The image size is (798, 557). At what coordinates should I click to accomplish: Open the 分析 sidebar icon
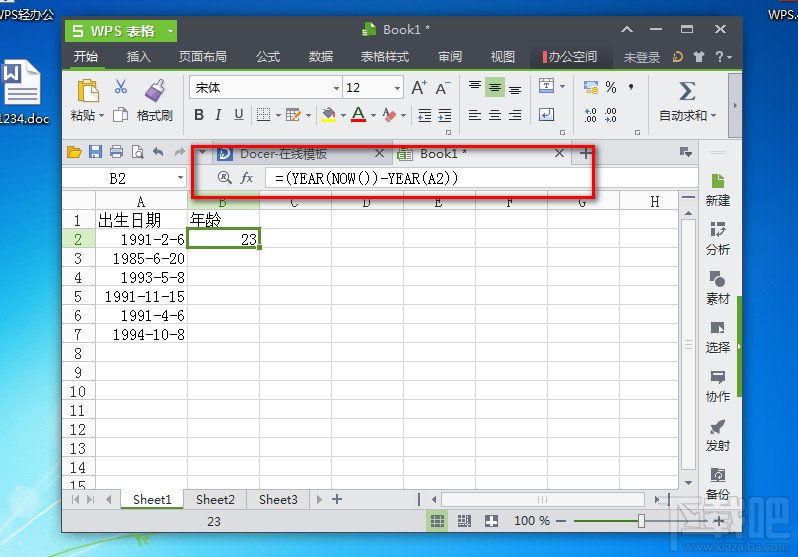click(x=717, y=237)
